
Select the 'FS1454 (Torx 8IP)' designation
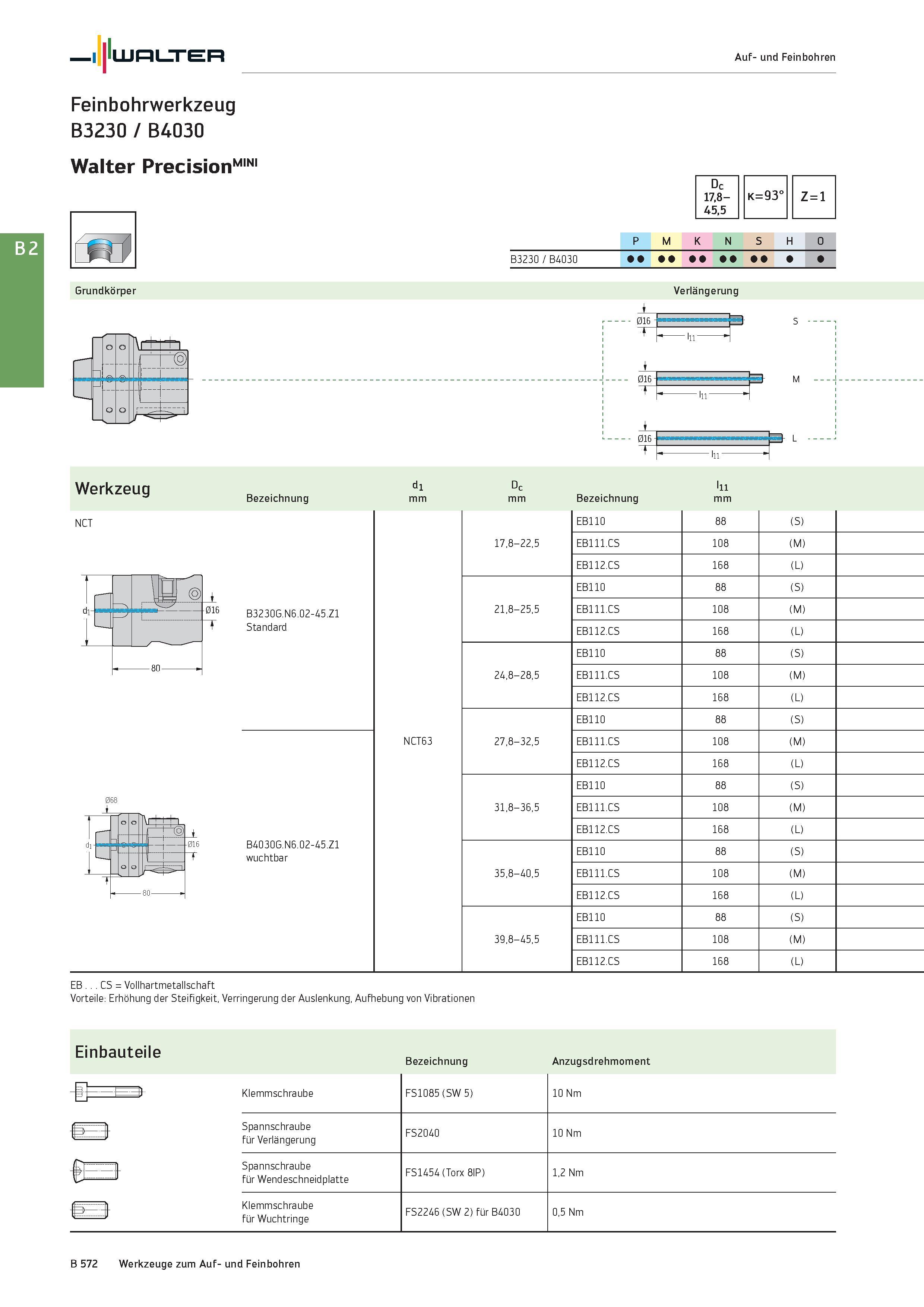pos(445,1172)
